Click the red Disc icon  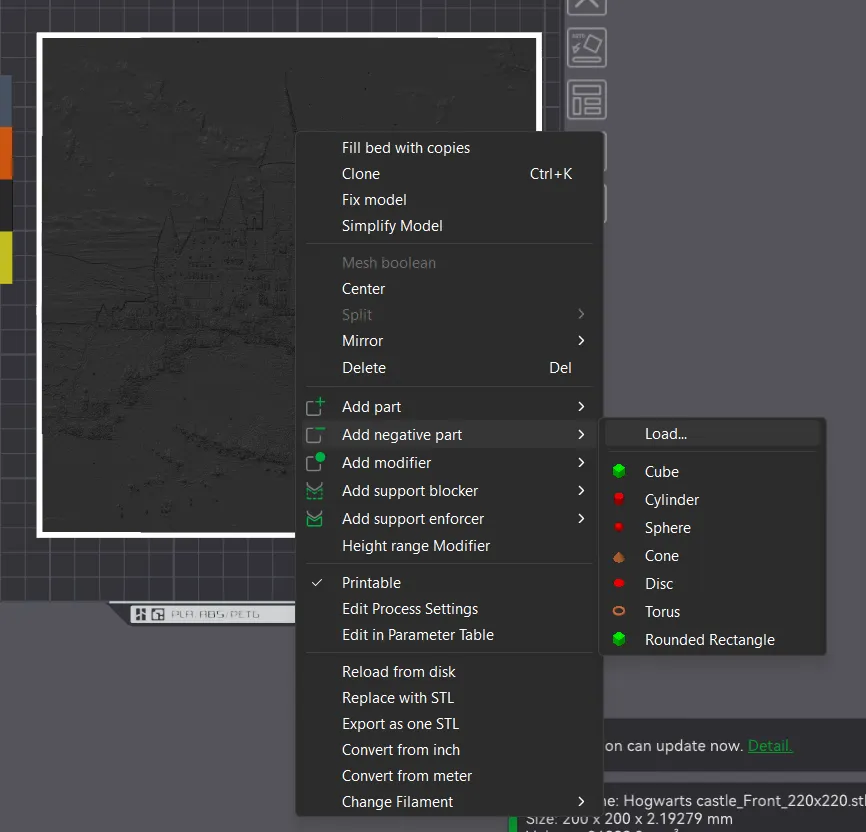click(619, 583)
